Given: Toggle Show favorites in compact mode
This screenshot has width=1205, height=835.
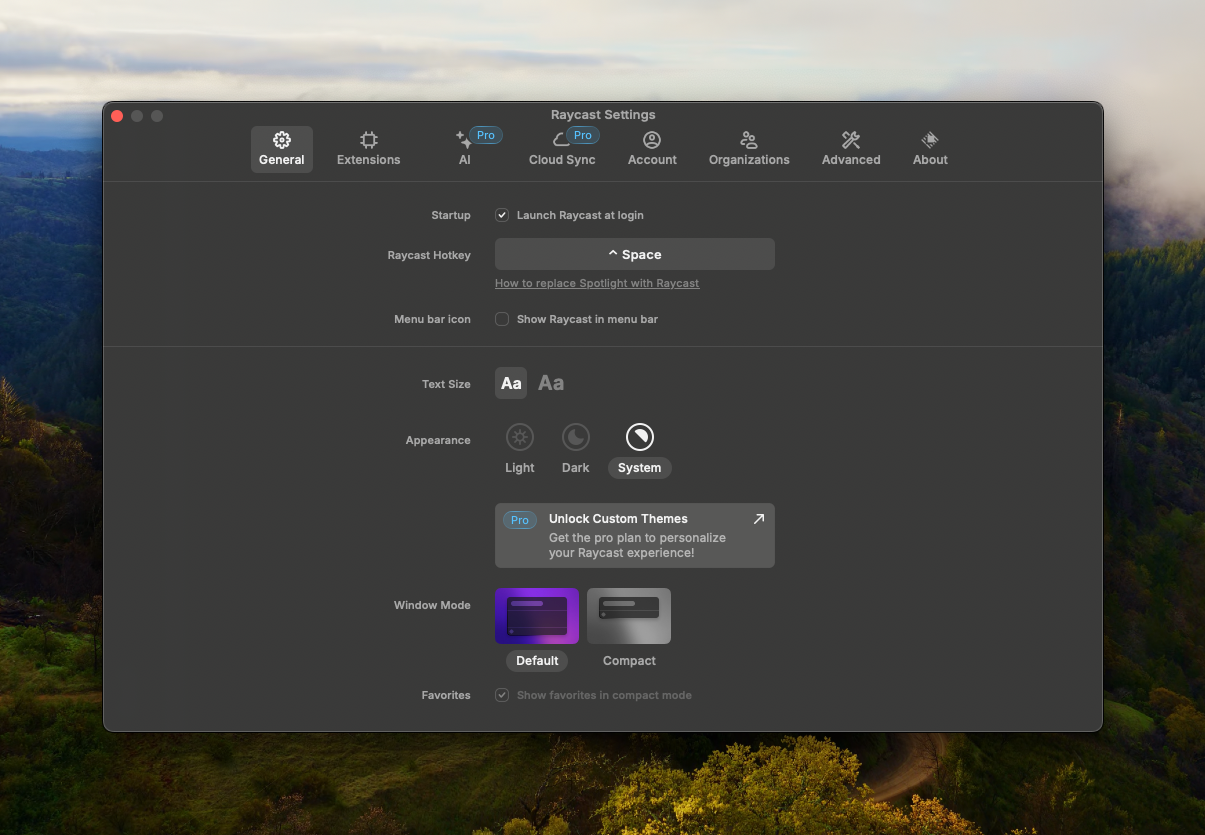Looking at the screenshot, I should (x=502, y=695).
